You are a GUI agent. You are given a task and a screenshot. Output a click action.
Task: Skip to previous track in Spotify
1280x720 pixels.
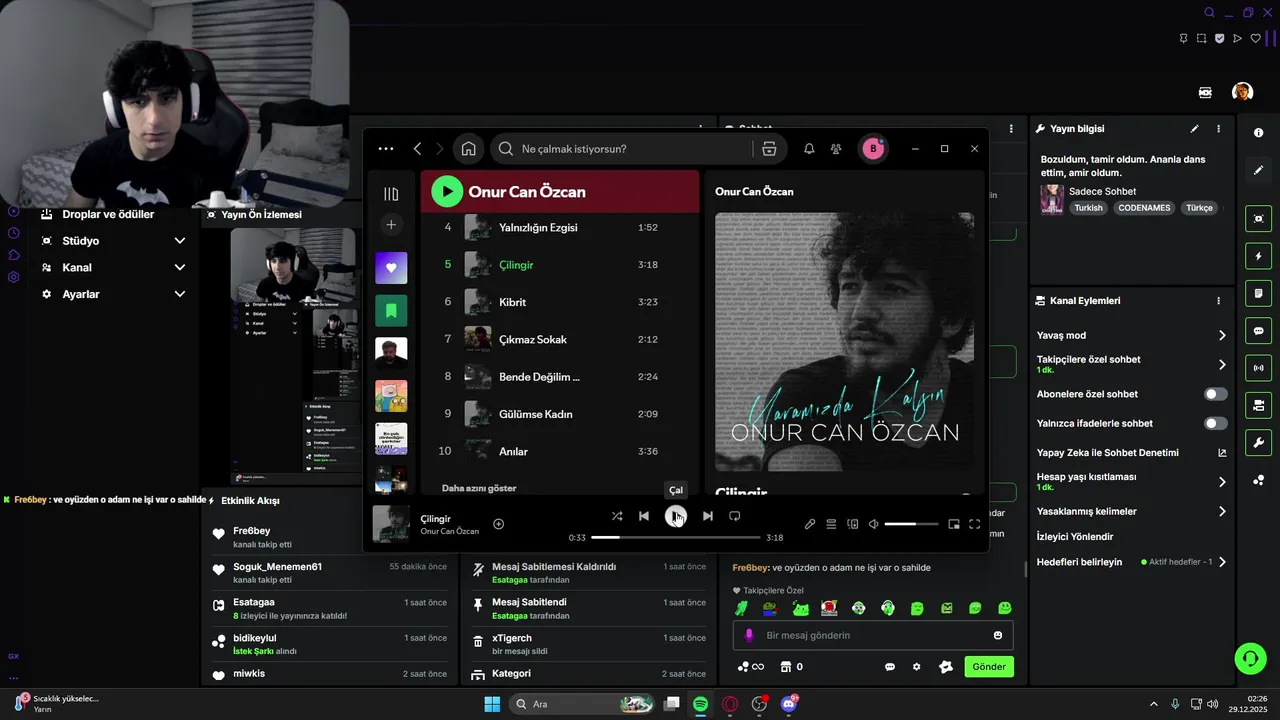pyautogui.click(x=644, y=516)
